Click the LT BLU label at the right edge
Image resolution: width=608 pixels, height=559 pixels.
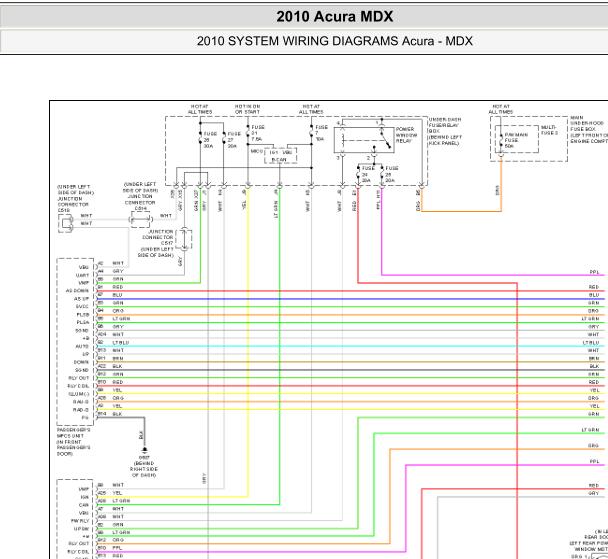tap(591, 343)
